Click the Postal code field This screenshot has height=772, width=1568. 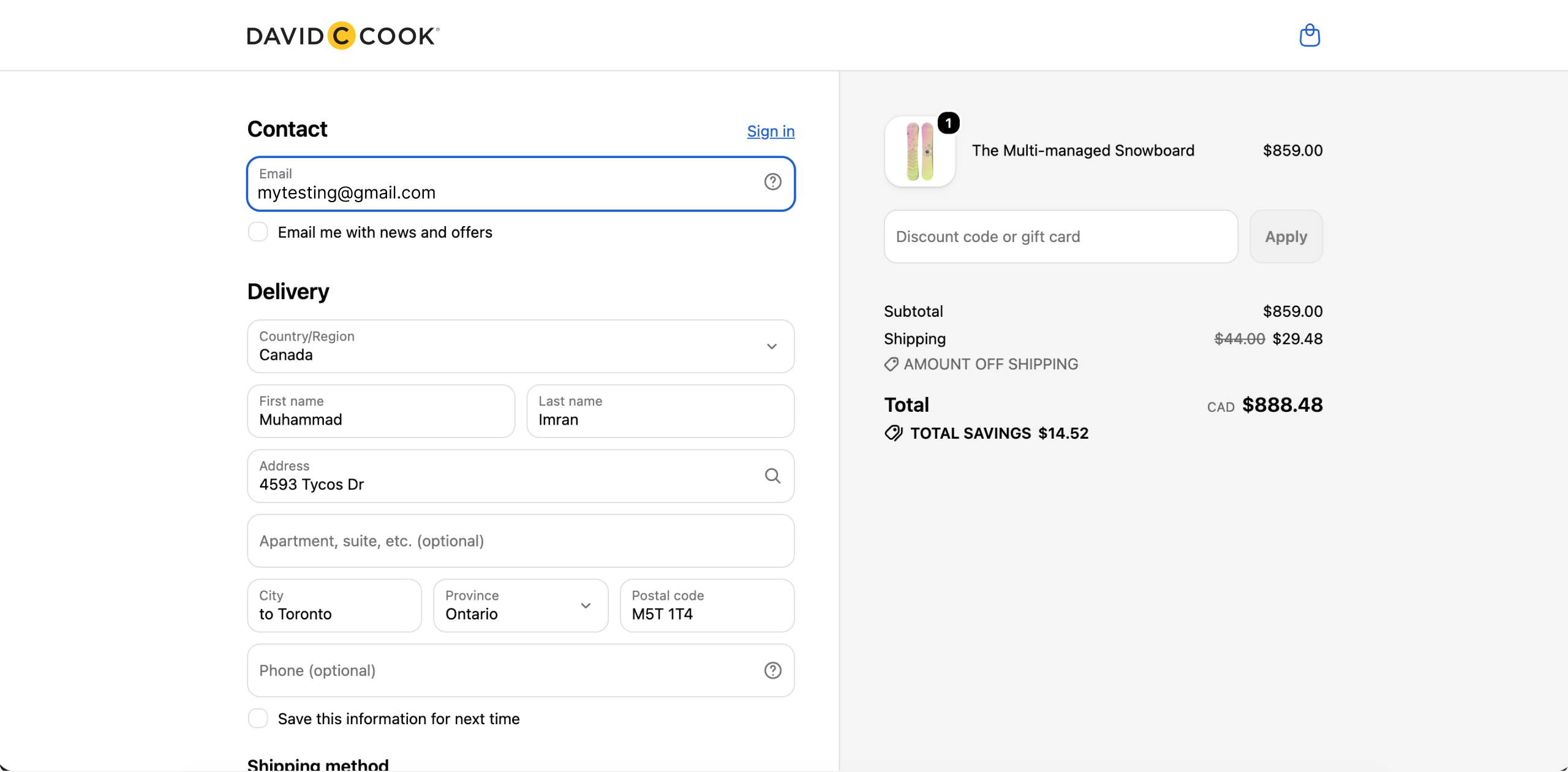tap(707, 606)
